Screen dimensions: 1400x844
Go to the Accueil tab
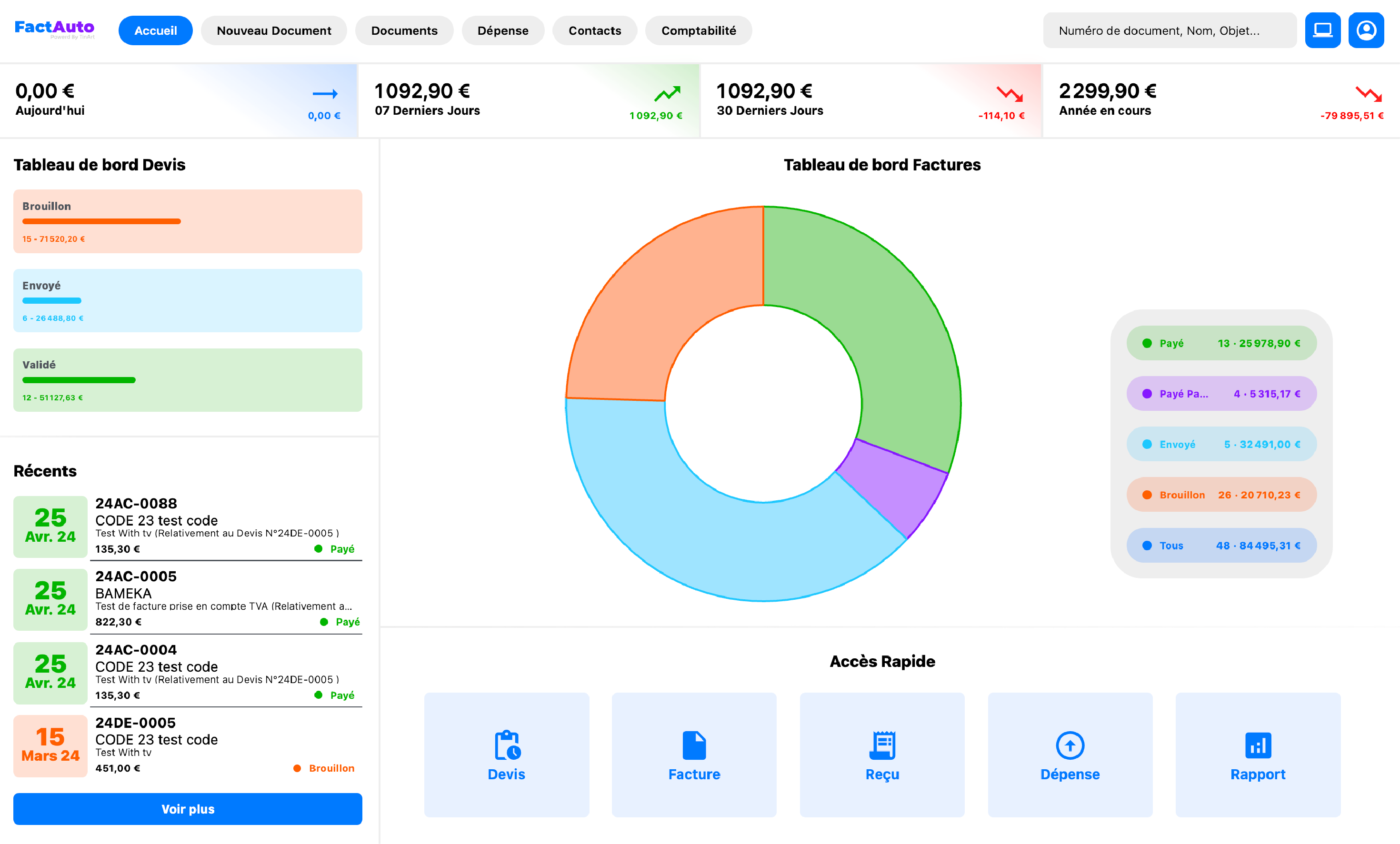click(156, 30)
